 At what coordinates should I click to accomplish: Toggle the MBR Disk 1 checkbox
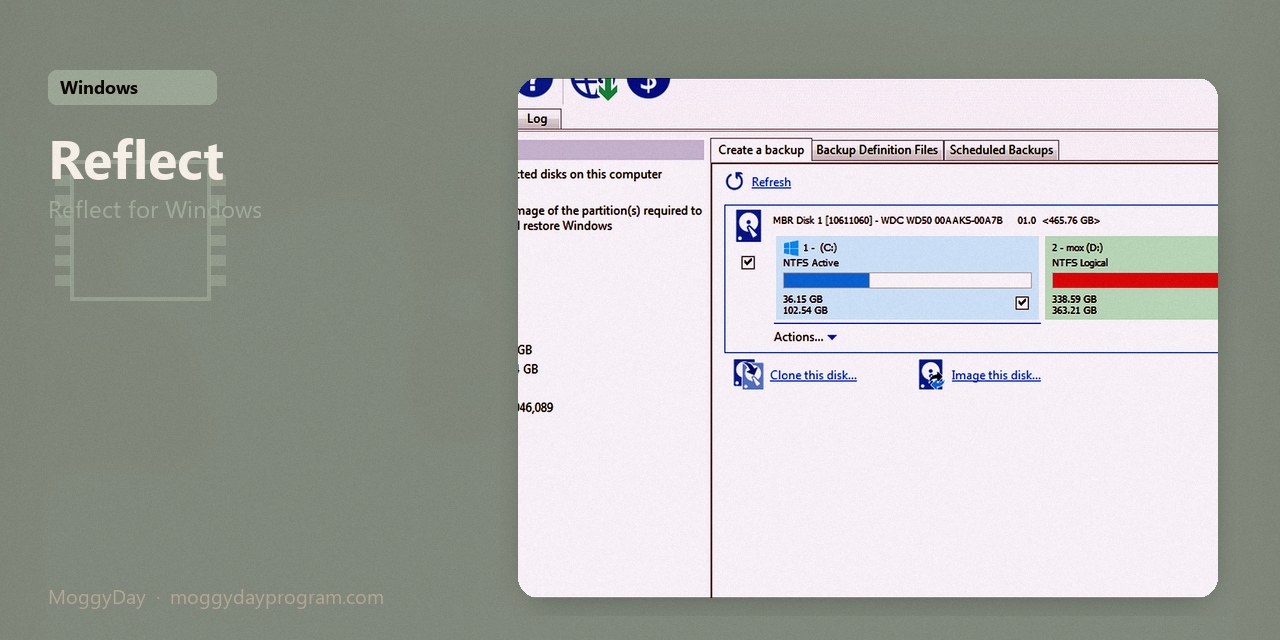click(748, 262)
